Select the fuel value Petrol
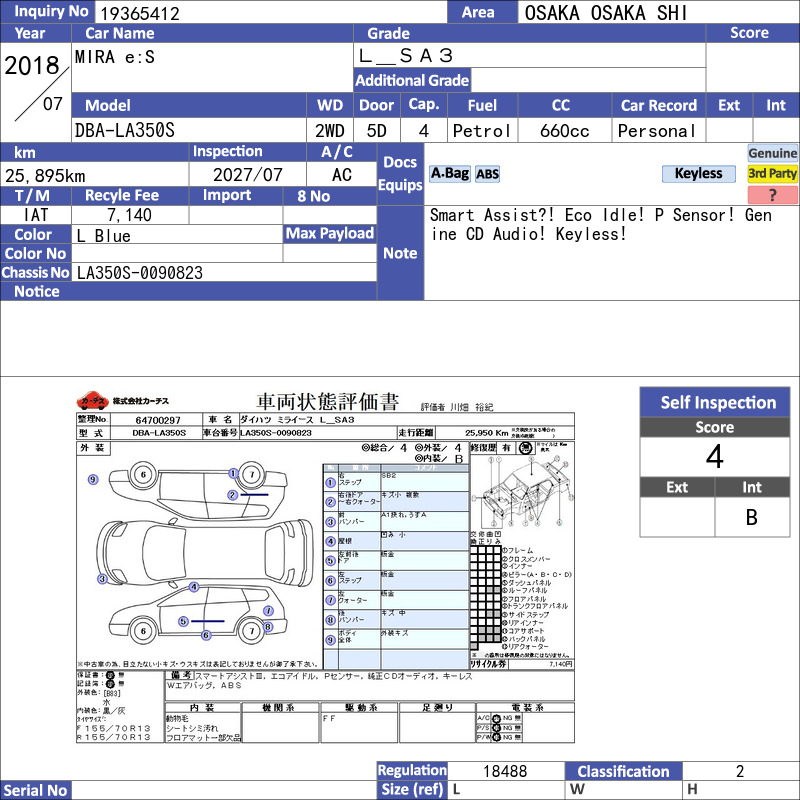 [482, 131]
